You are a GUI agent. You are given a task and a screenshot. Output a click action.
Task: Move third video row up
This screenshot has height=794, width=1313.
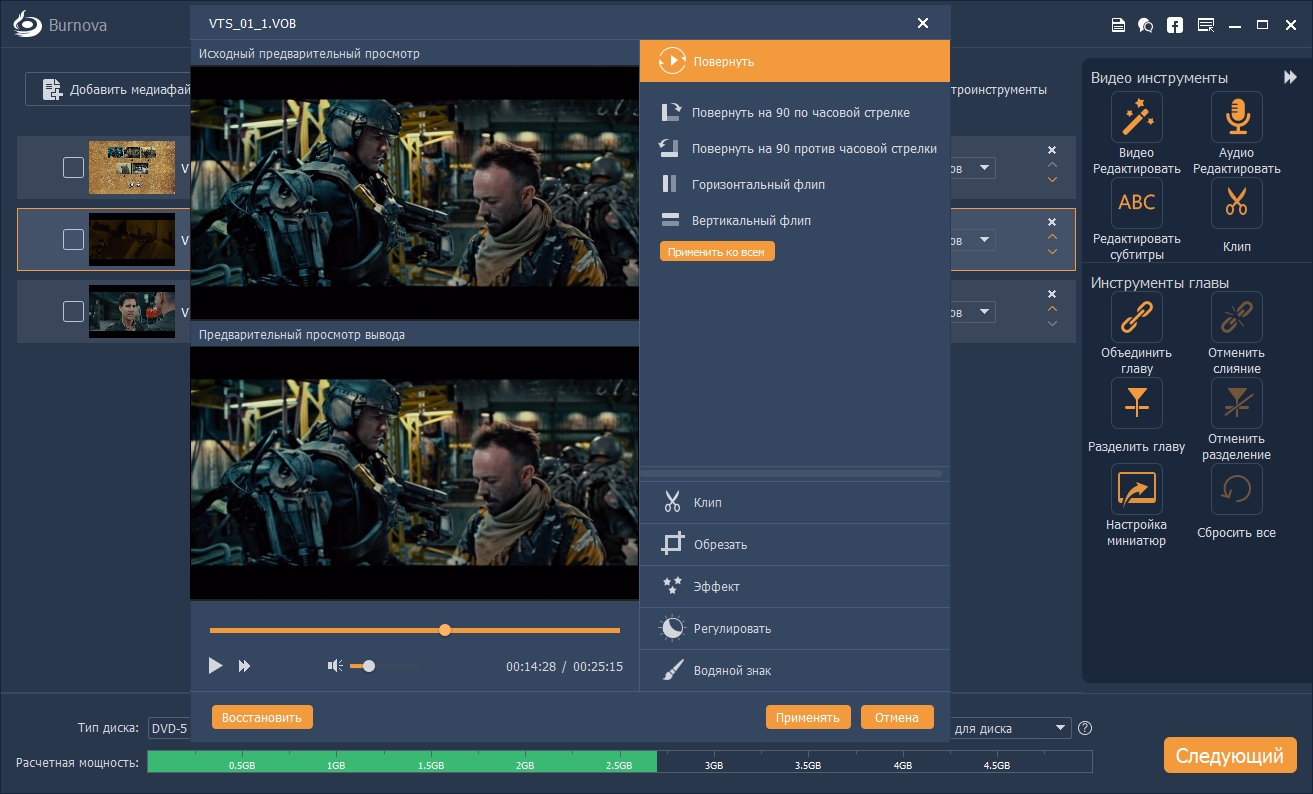pos(1052,309)
